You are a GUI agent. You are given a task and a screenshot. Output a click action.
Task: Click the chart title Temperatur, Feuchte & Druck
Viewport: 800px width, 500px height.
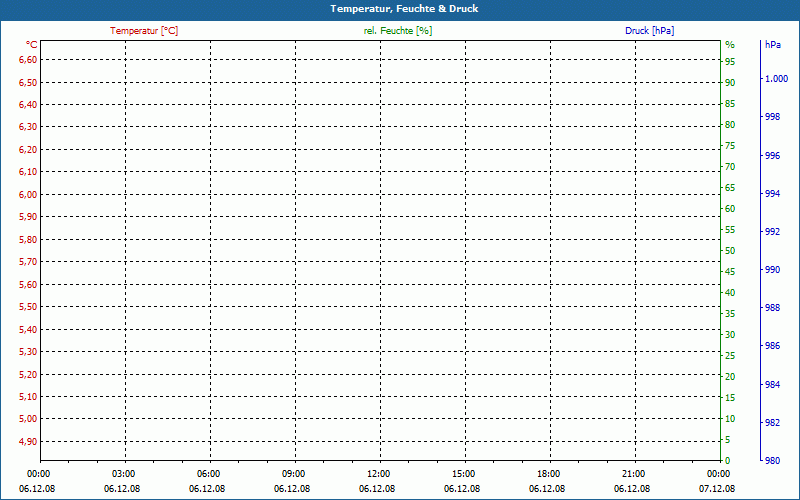tap(404, 9)
